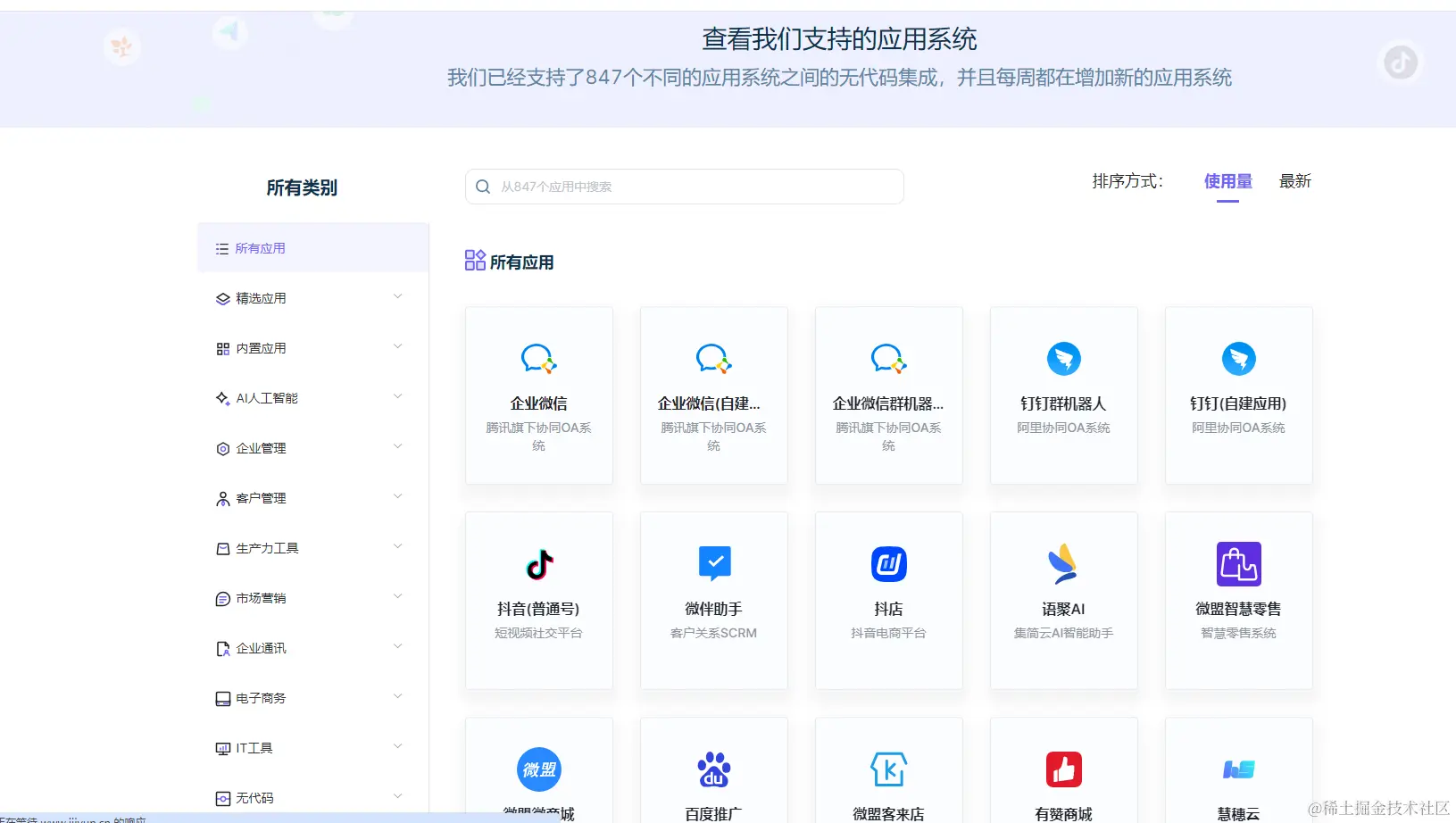Focus the 从847个应用中搜索 search field

[685, 187]
